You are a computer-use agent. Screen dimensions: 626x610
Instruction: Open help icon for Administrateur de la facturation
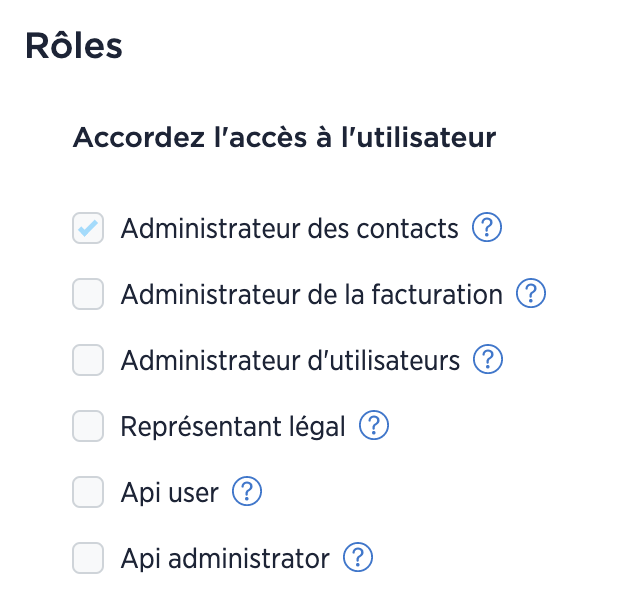tap(531, 293)
